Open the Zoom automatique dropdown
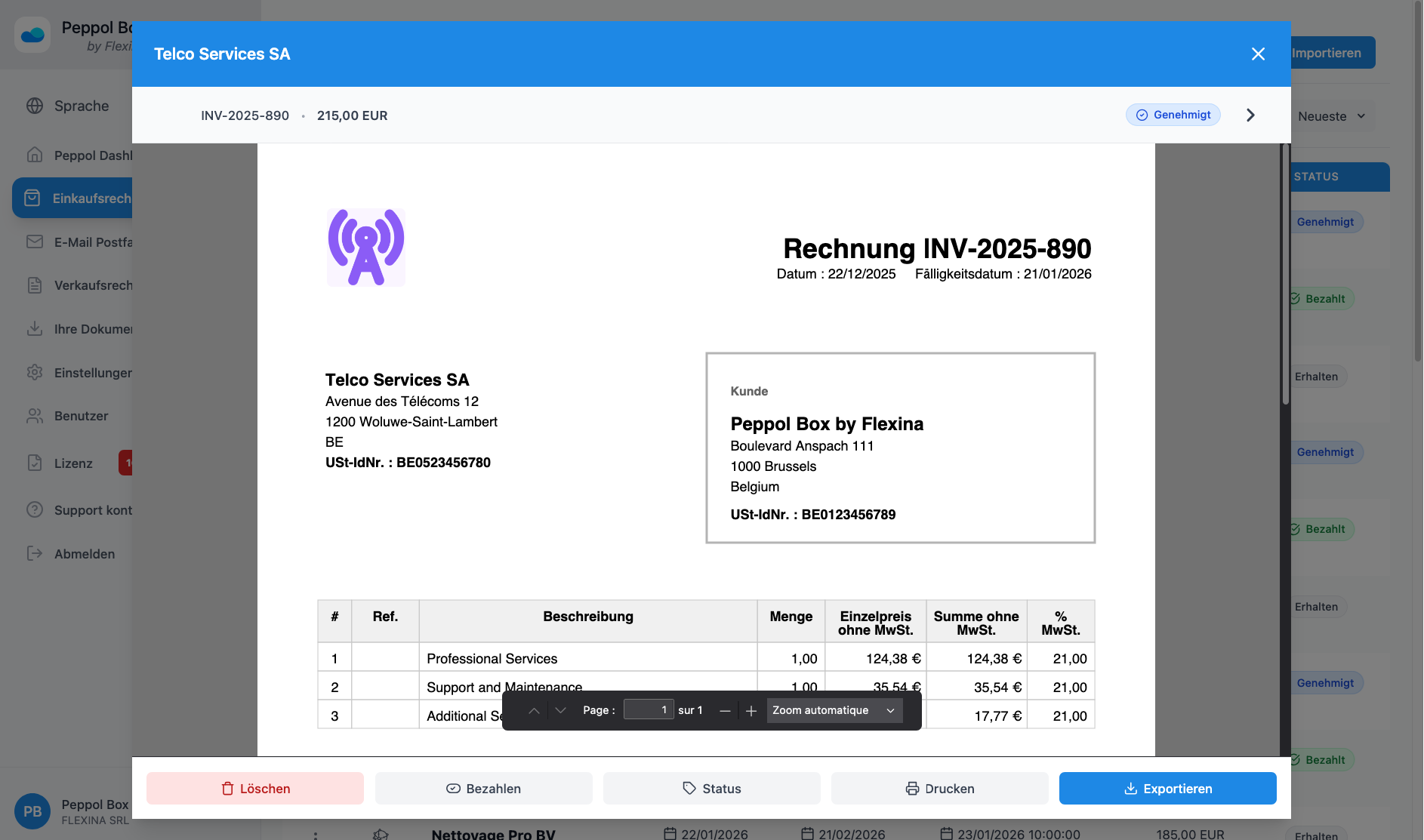The image size is (1424, 840). point(833,709)
